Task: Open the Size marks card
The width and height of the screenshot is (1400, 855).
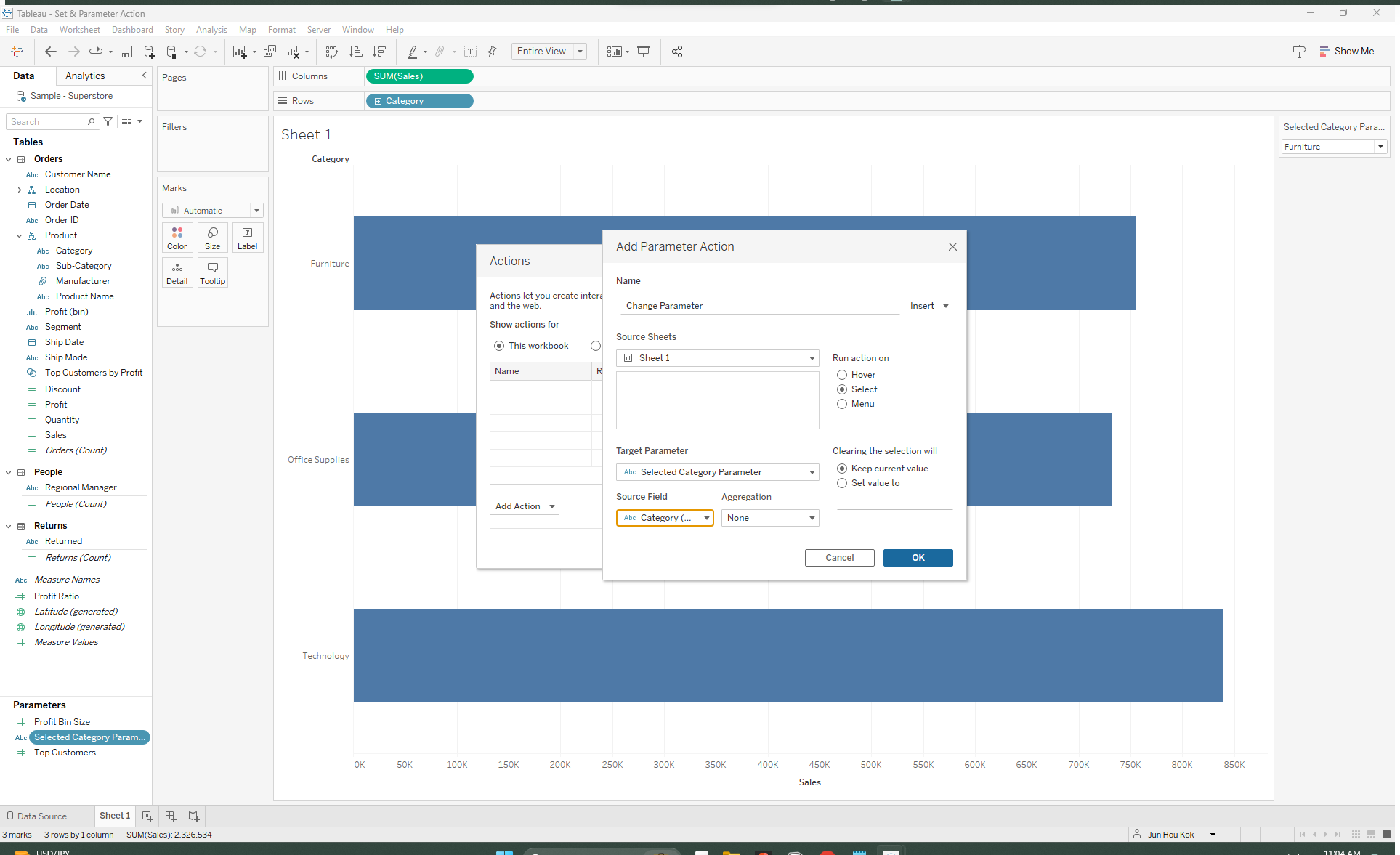Action: (x=213, y=238)
